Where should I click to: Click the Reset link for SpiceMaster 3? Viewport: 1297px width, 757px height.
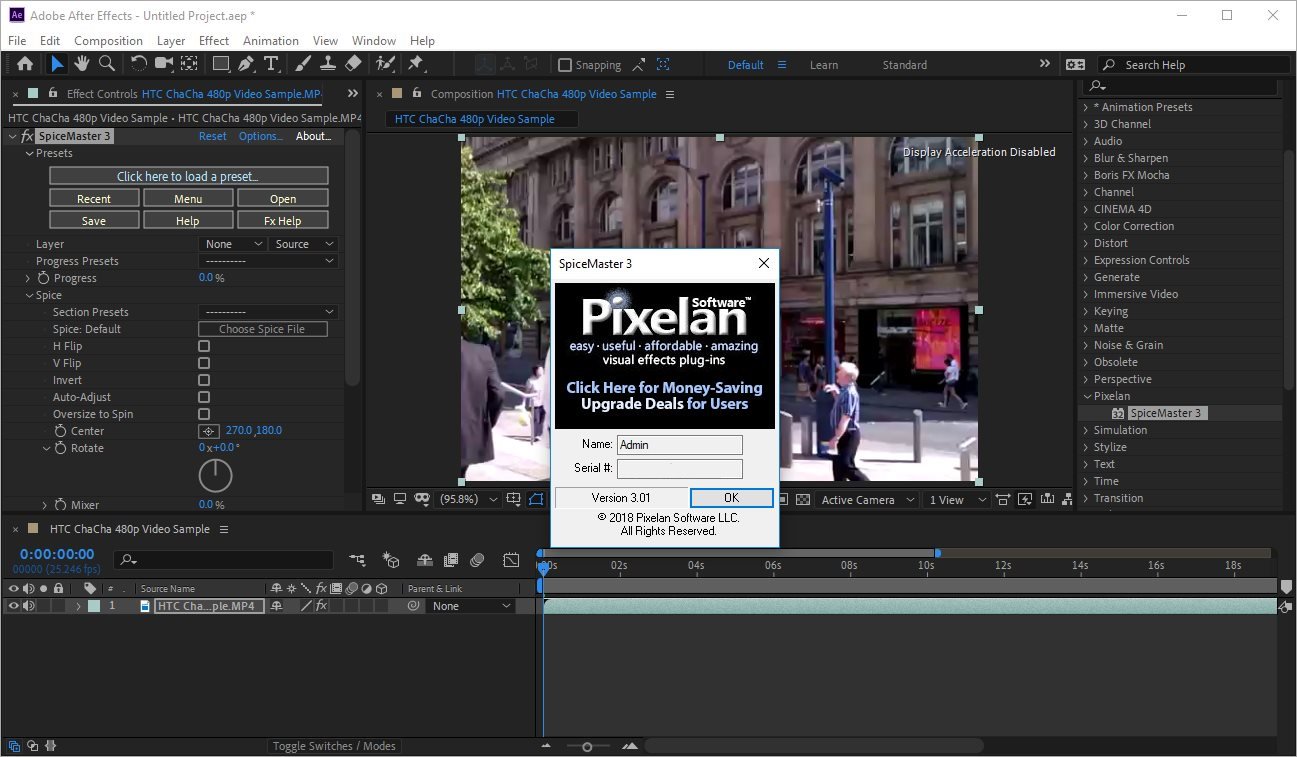pyautogui.click(x=213, y=136)
